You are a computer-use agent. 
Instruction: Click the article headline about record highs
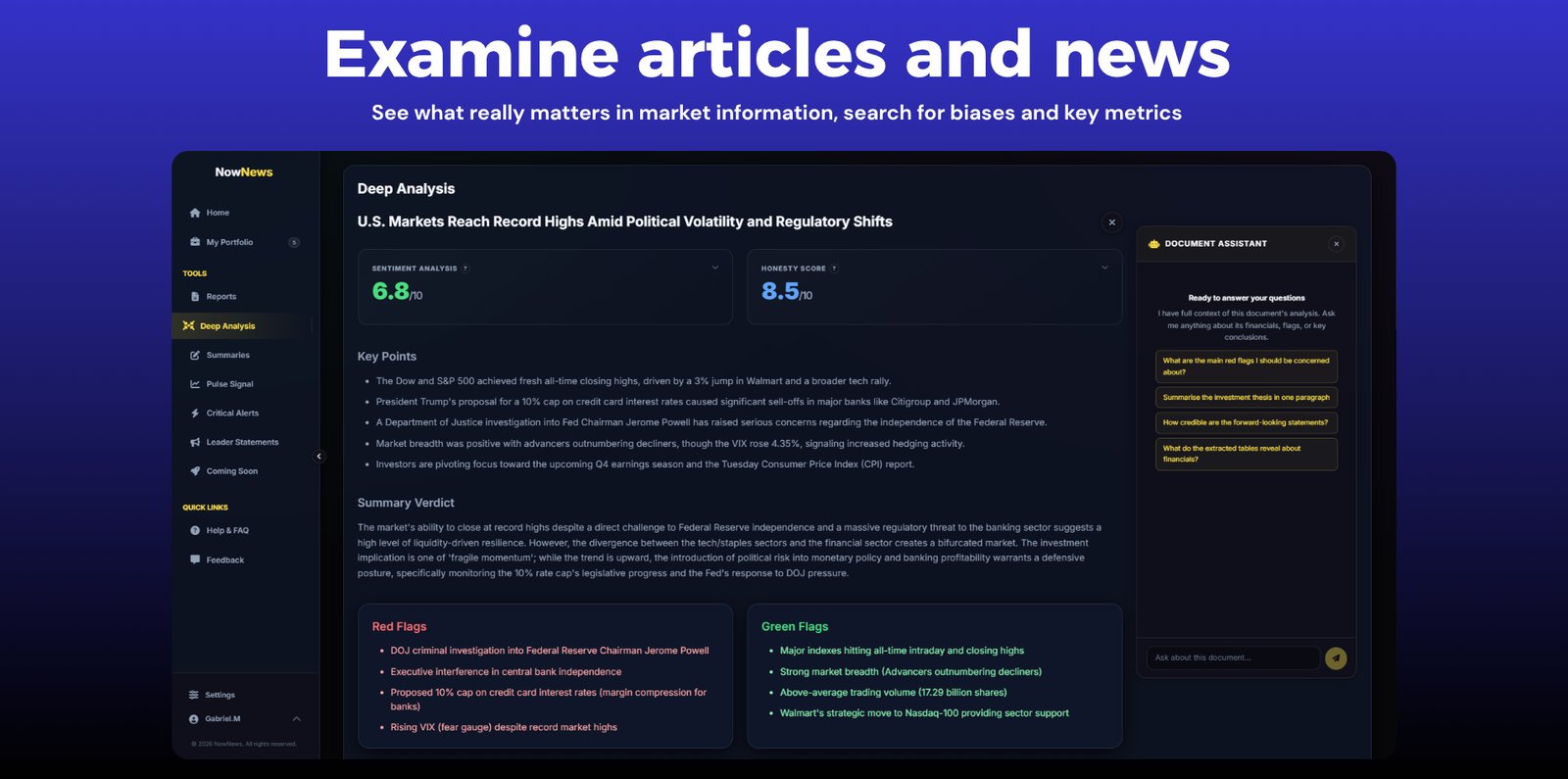pyautogui.click(x=625, y=222)
